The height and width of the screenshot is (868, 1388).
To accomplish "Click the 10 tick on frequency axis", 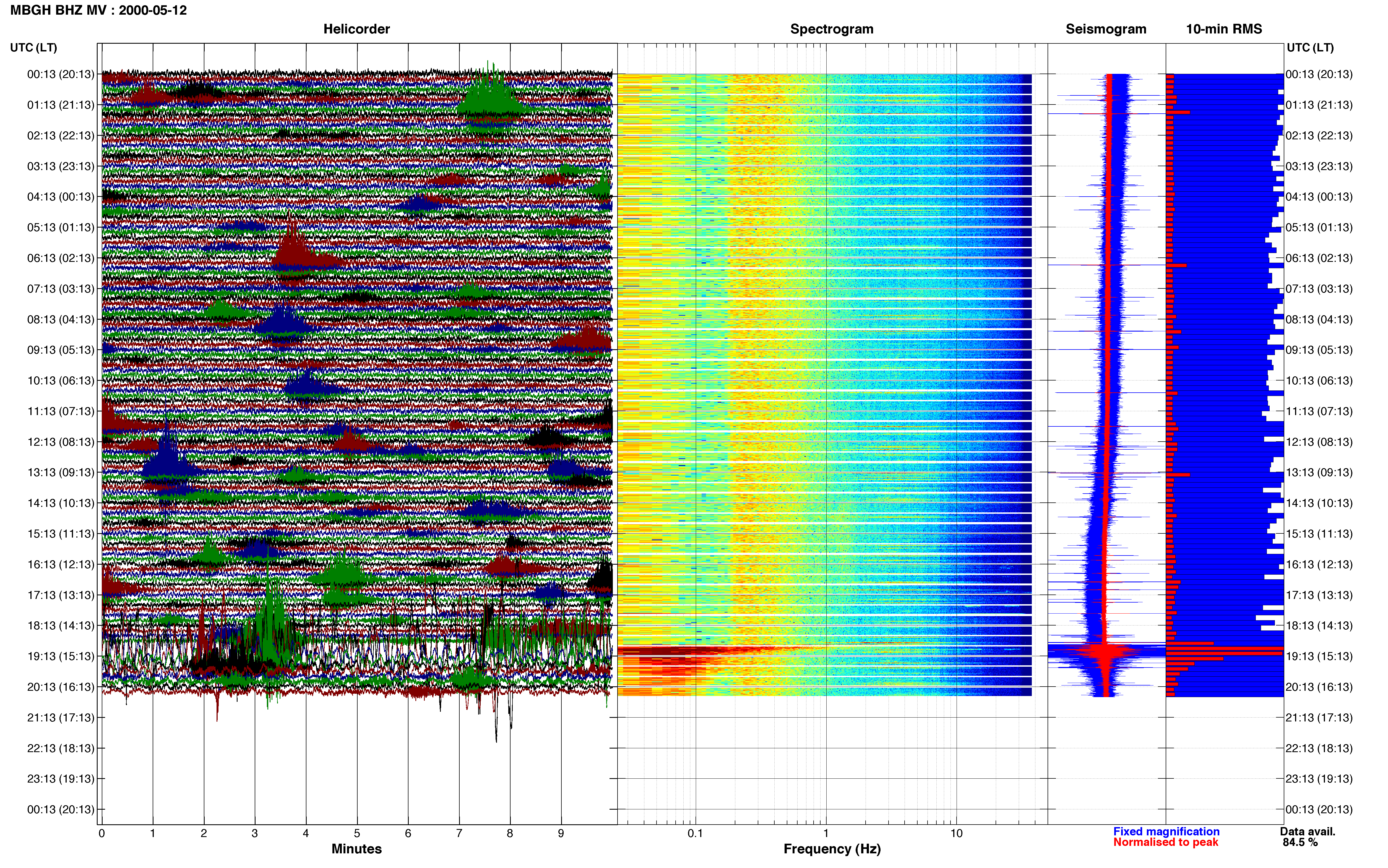I will click(956, 833).
